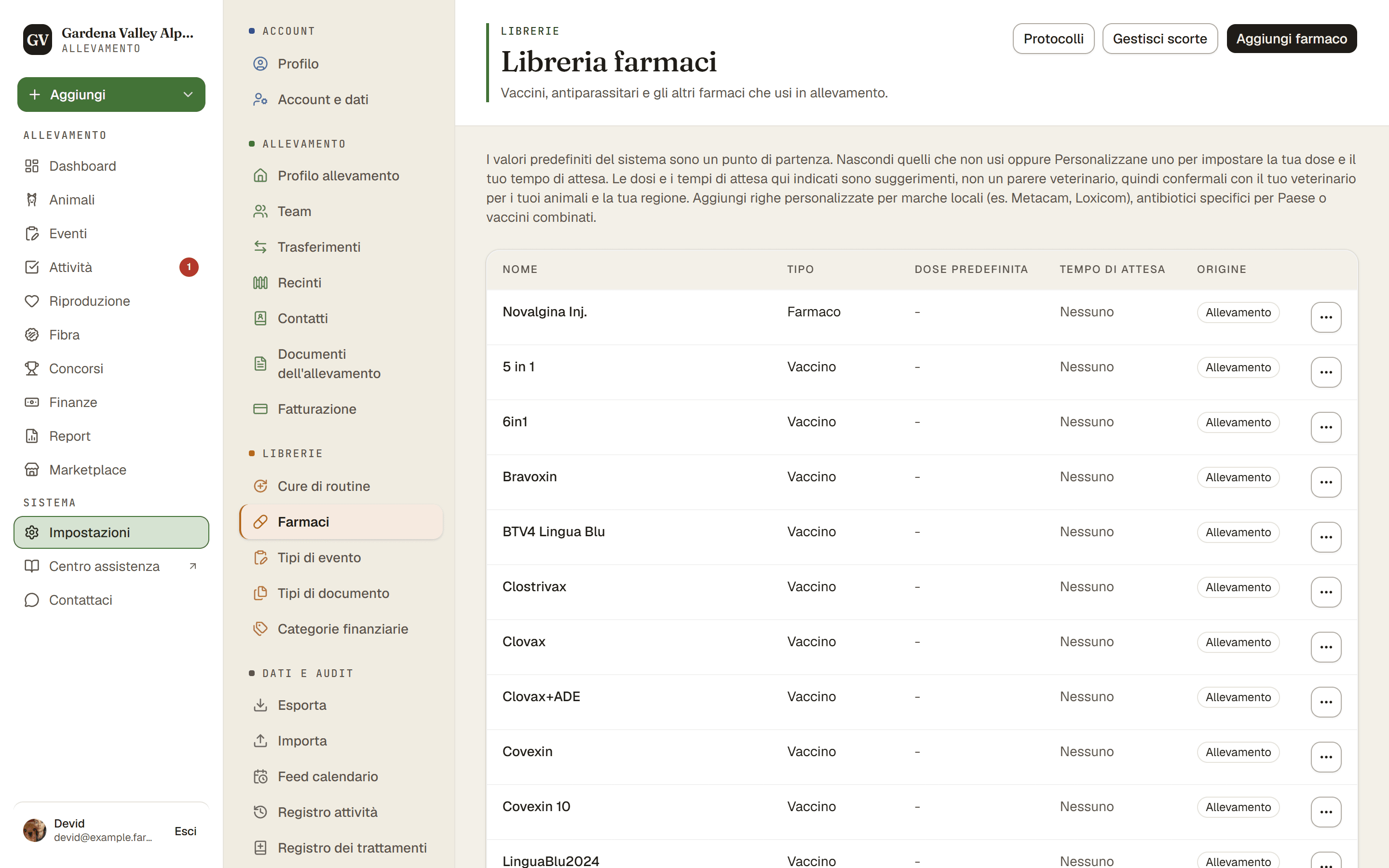This screenshot has width=1389, height=868.
Task: Click the Allevamento tag on 6in1 row
Action: (1238, 422)
